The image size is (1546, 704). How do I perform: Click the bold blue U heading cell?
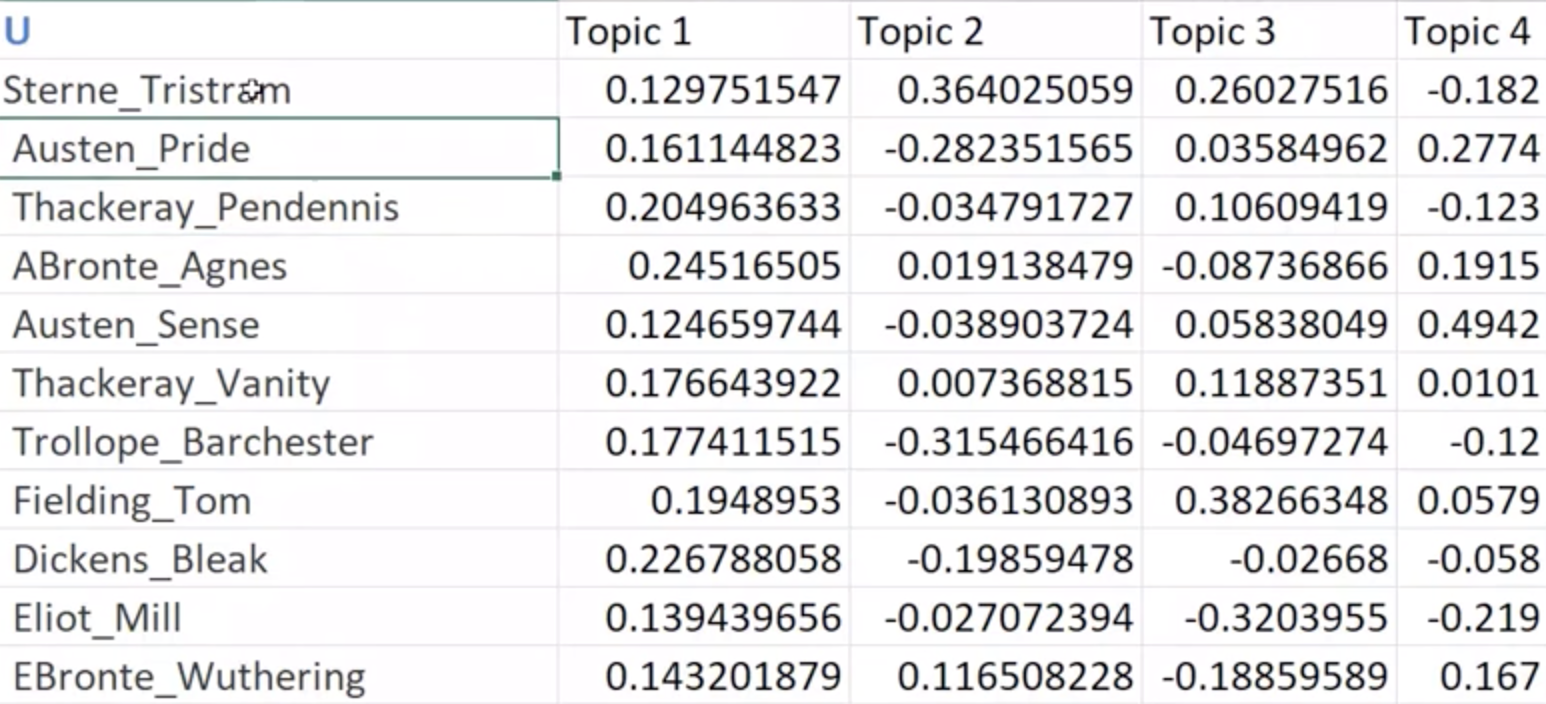[x=17, y=32]
